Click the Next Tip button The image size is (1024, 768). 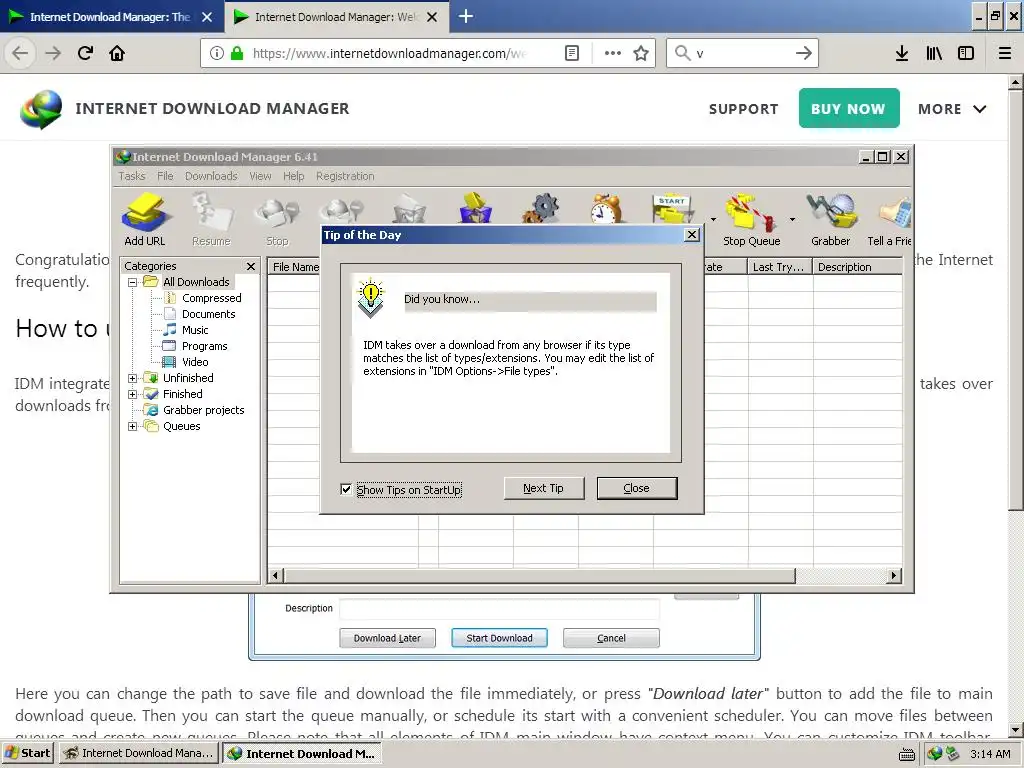[543, 488]
